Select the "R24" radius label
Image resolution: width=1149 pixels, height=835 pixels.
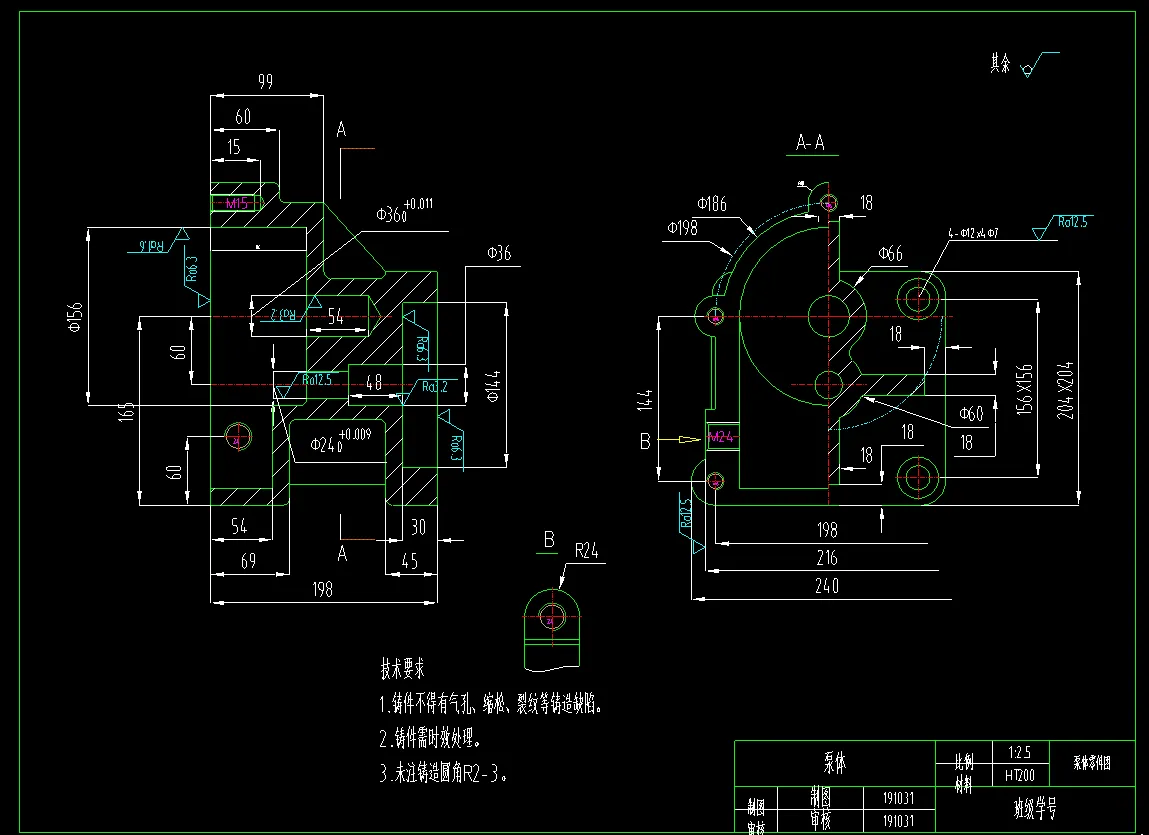587,551
